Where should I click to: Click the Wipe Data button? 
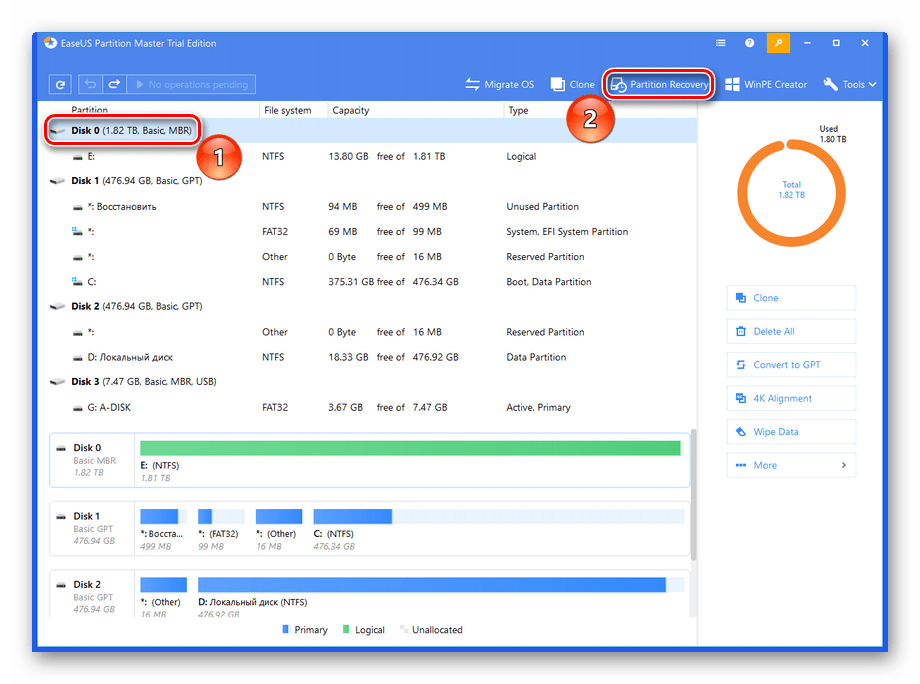tap(791, 432)
